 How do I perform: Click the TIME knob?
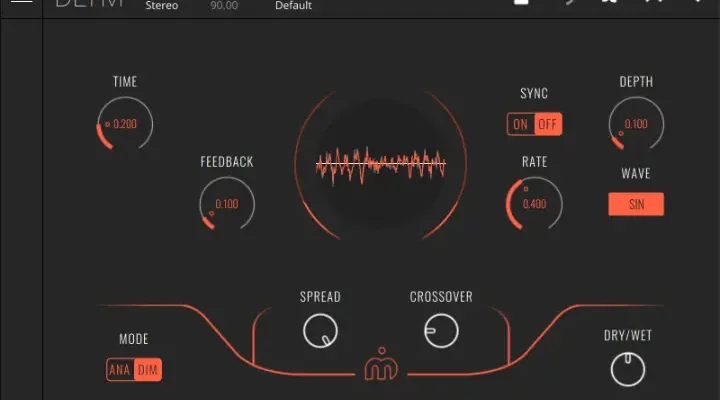pyautogui.click(x=125, y=125)
